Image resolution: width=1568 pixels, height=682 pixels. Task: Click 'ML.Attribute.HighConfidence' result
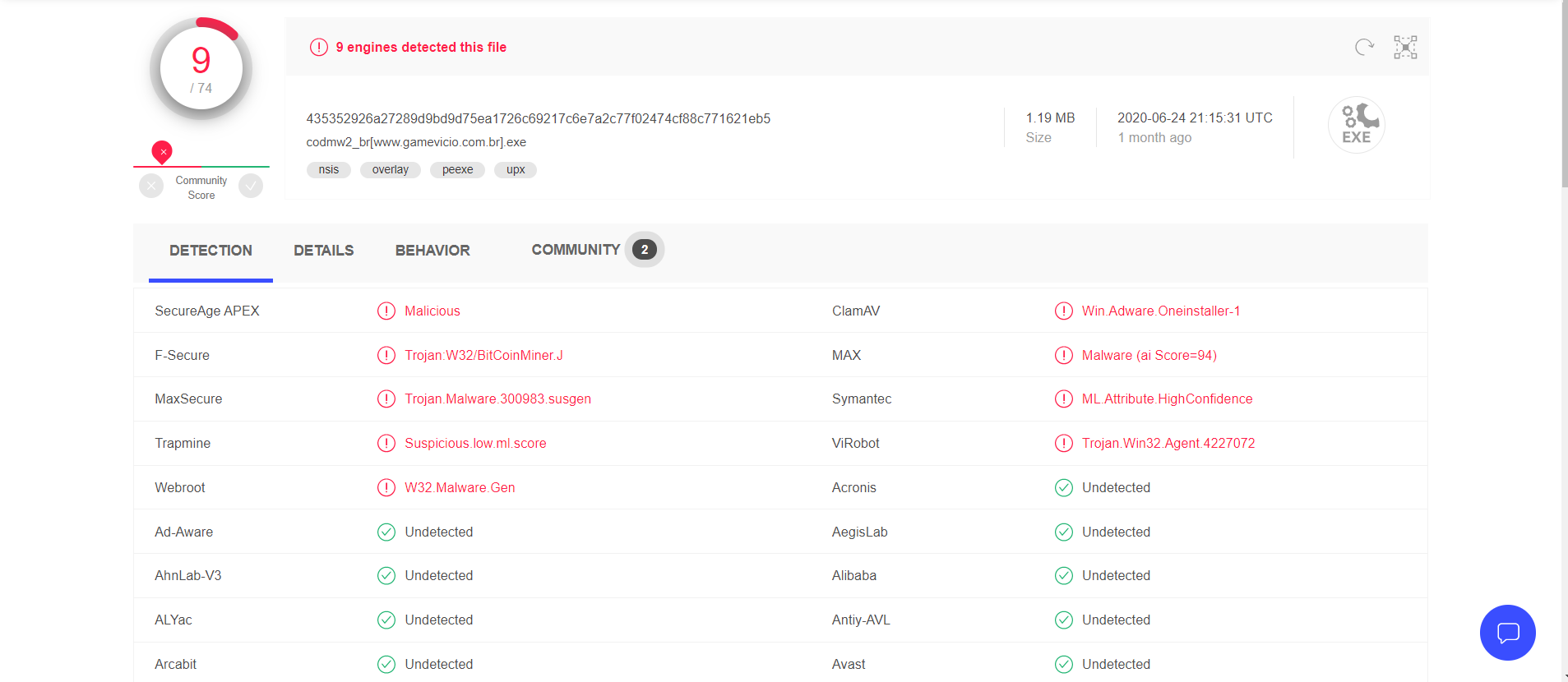(x=1168, y=399)
